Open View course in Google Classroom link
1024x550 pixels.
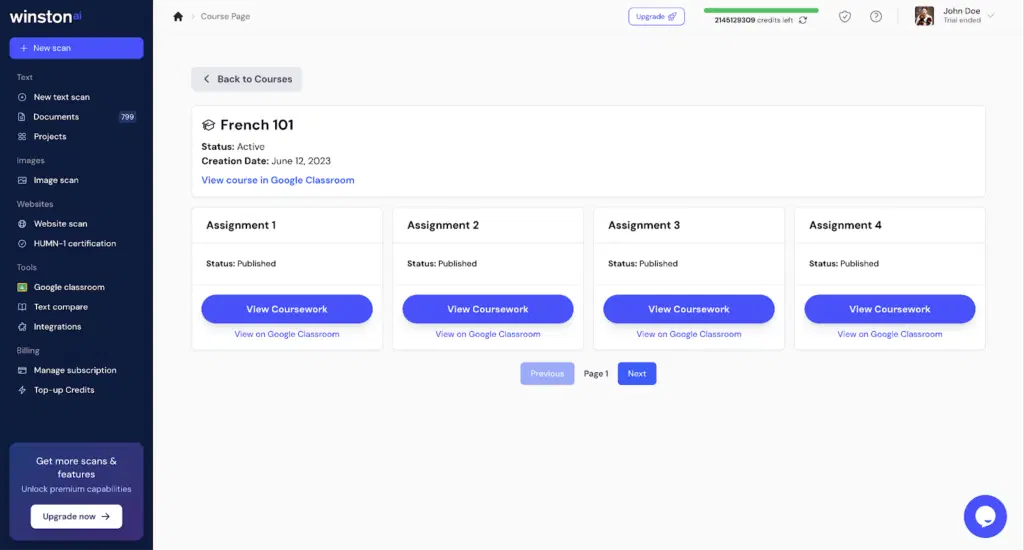click(x=277, y=180)
